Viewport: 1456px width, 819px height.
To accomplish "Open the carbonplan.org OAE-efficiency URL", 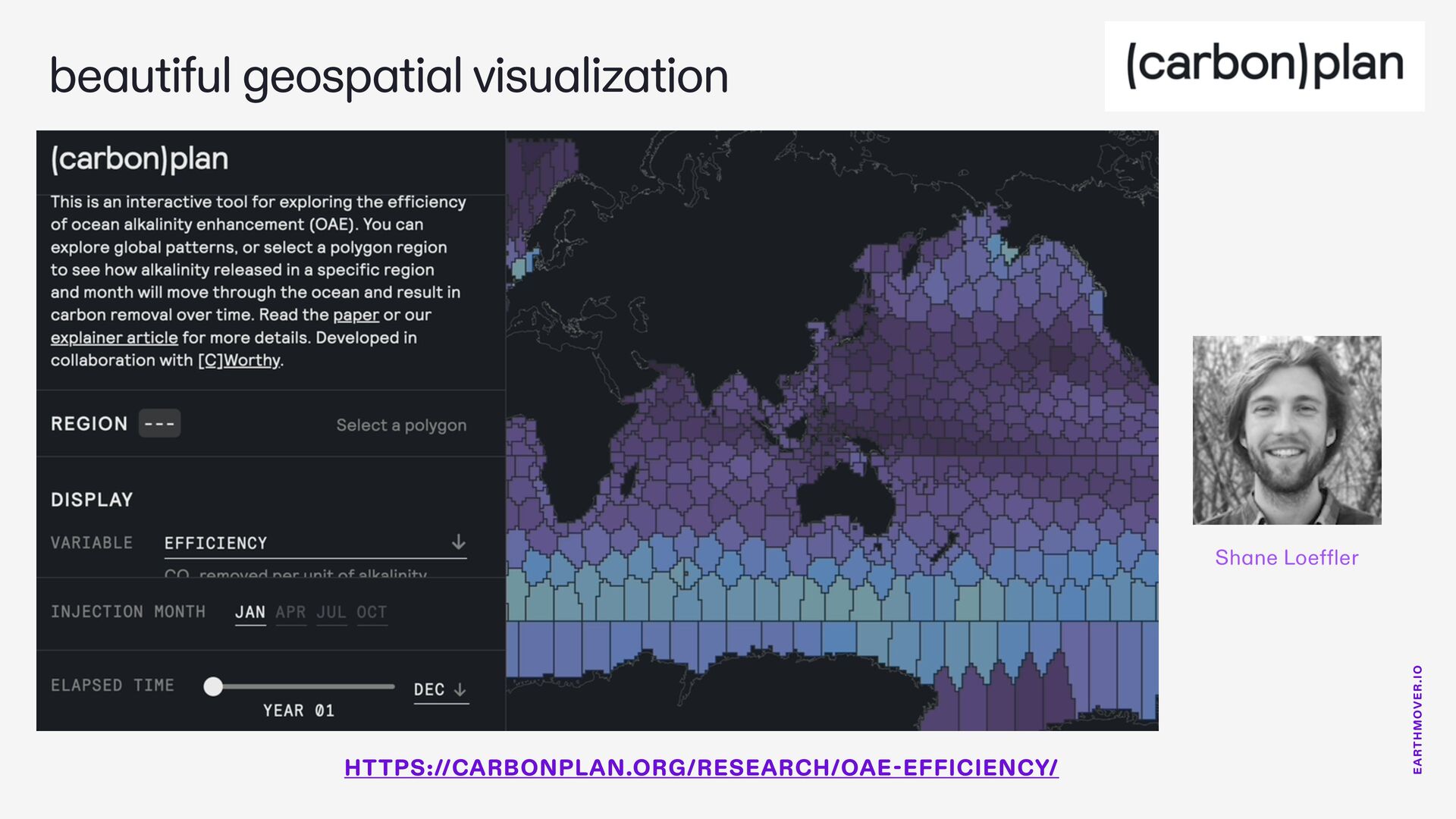I will click(x=701, y=767).
